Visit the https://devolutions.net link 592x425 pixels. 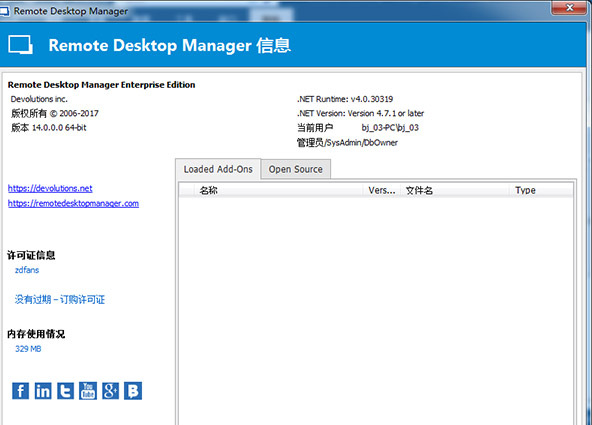pos(50,188)
